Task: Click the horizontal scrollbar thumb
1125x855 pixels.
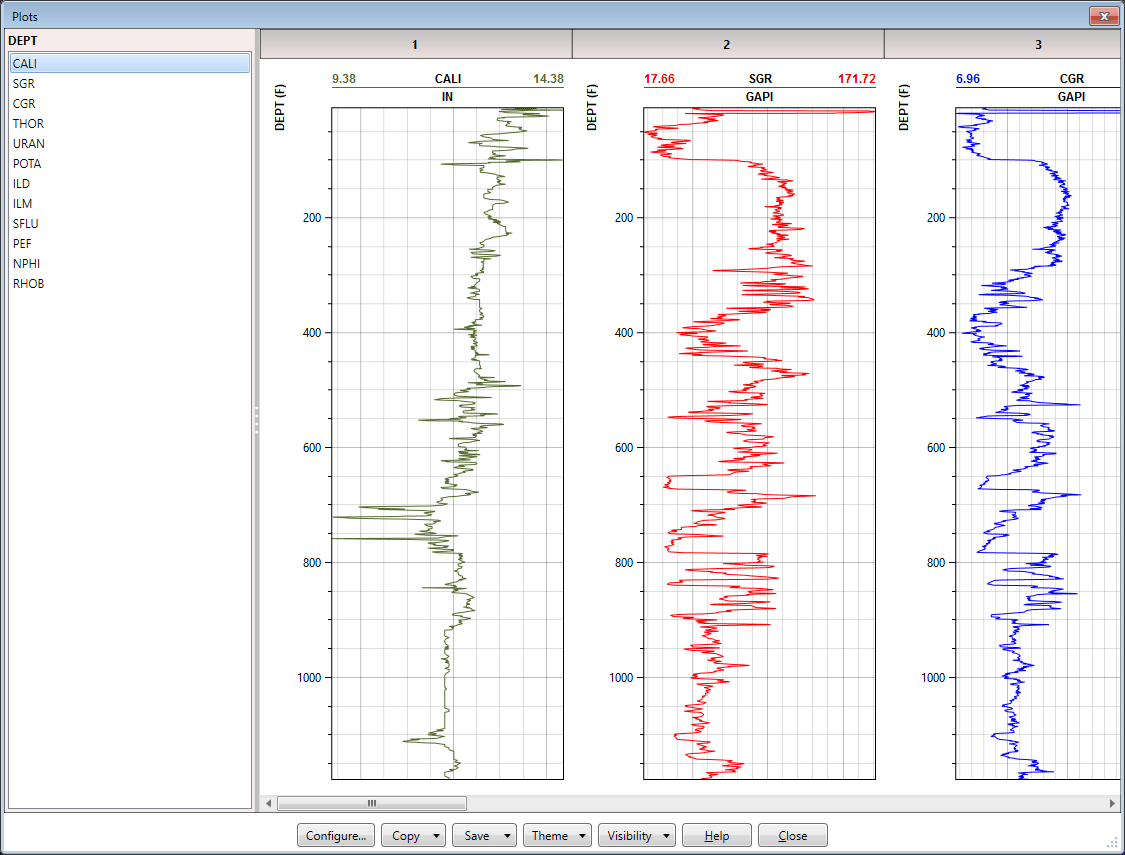Action: click(x=372, y=803)
